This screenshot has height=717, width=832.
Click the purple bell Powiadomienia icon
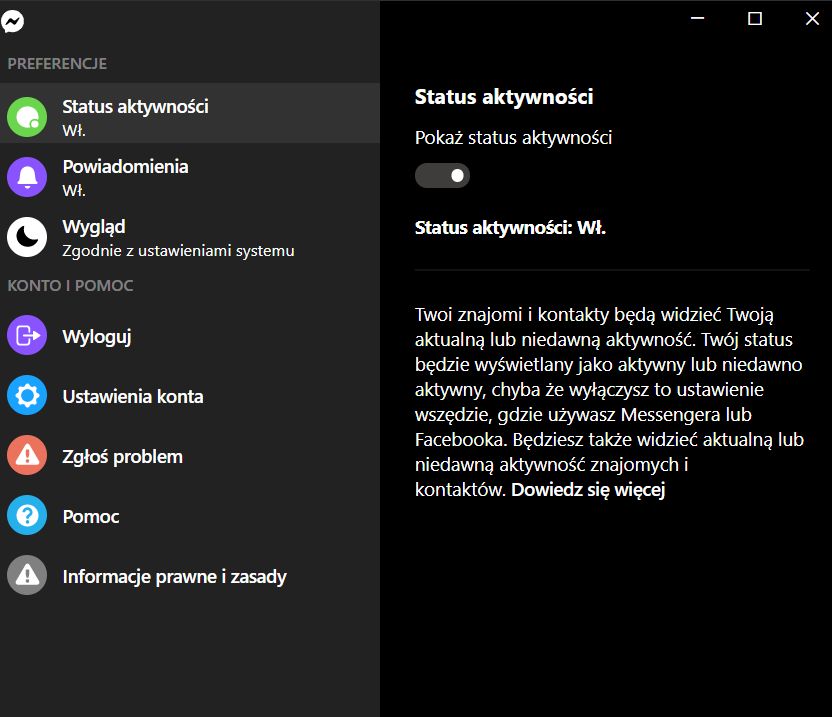(27, 177)
